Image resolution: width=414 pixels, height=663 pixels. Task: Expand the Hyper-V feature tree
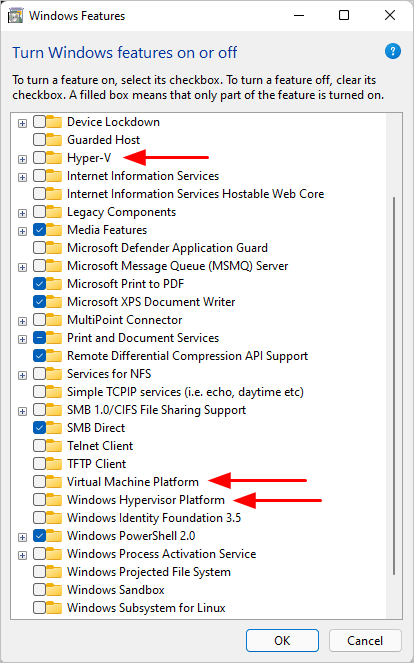click(x=22, y=159)
